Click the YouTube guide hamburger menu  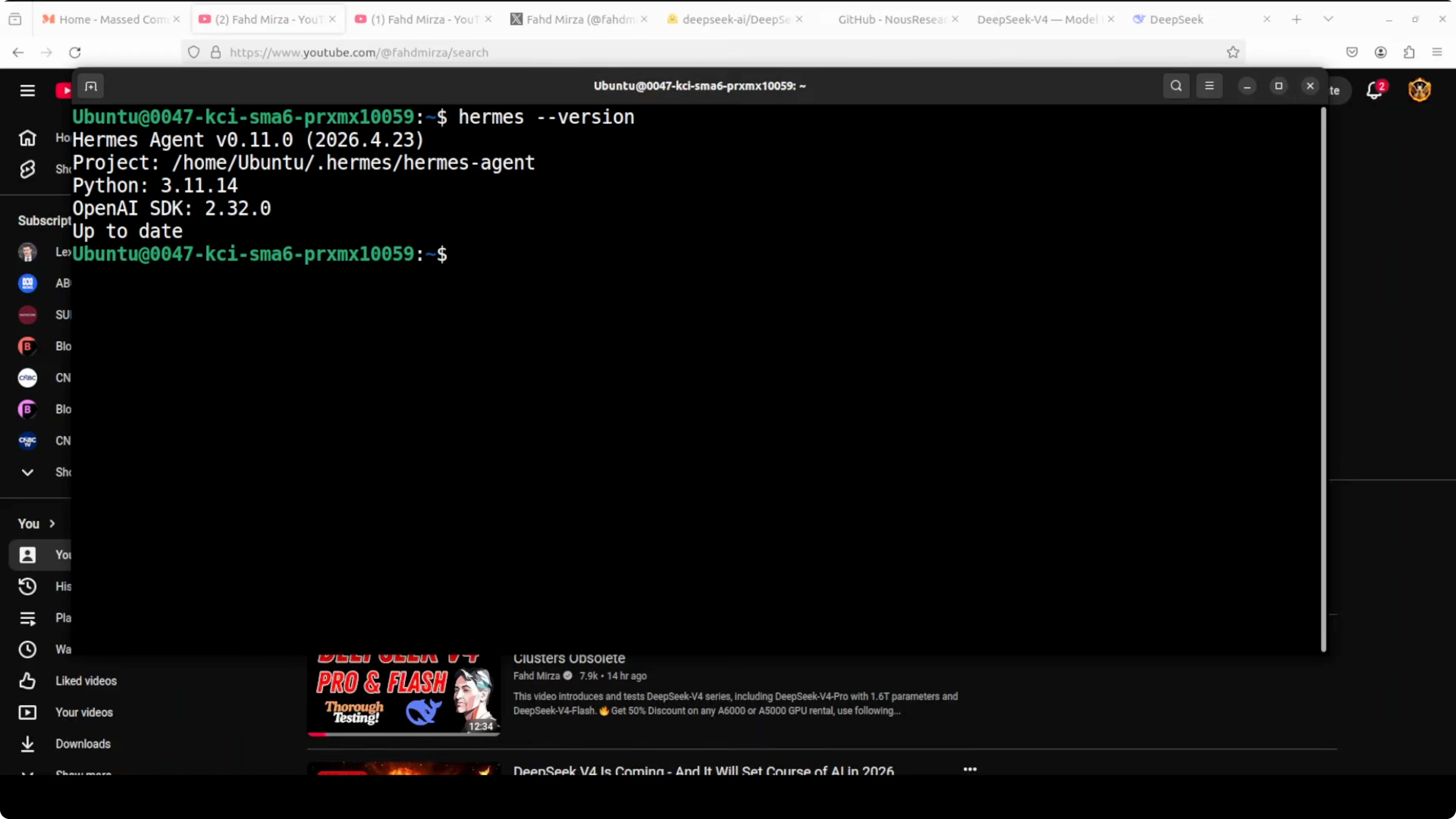pyautogui.click(x=27, y=91)
